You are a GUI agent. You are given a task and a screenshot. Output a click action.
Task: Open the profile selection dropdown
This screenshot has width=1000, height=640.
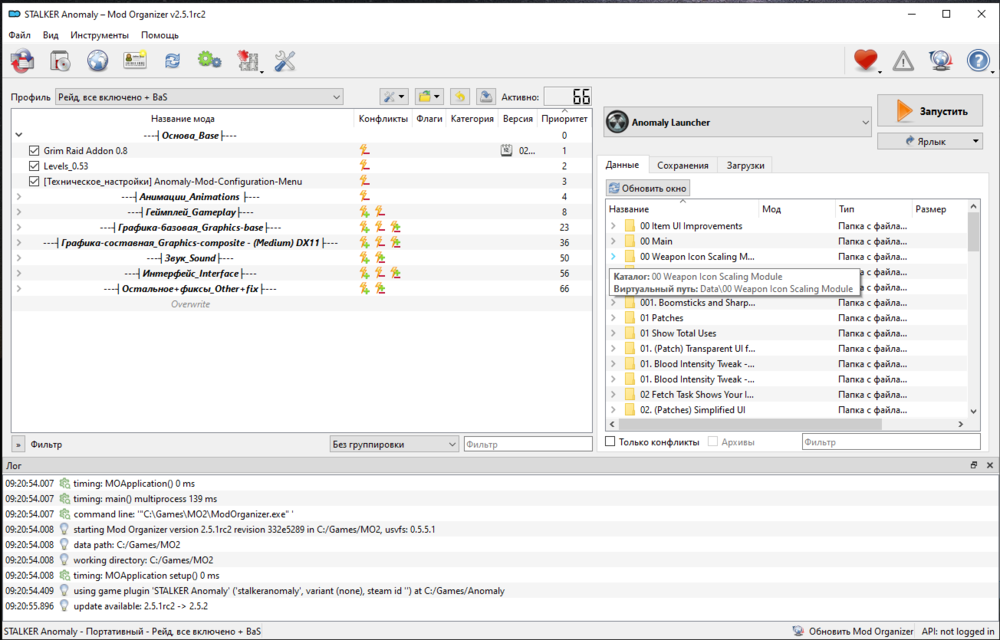tap(198, 97)
